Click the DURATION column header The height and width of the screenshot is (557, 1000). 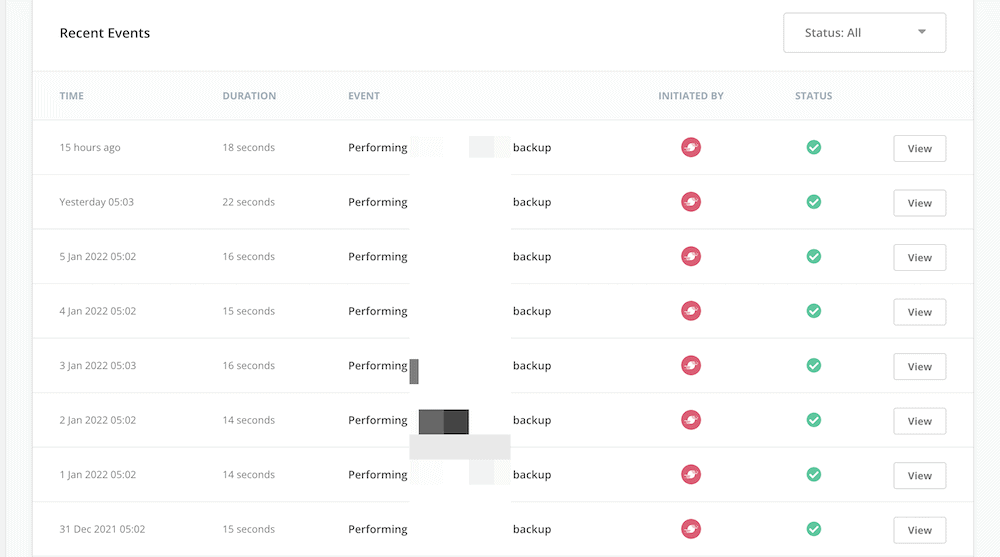pos(249,96)
